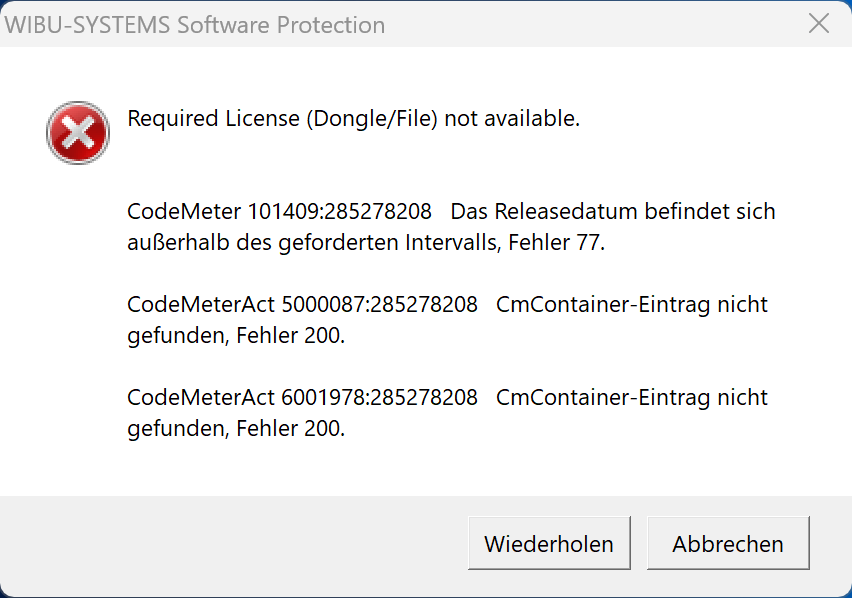Click the 'CodeMeterAct 6001978:285278208' text
The height and width of the screenshot is (598, 852).
click(x=302, y=397)
